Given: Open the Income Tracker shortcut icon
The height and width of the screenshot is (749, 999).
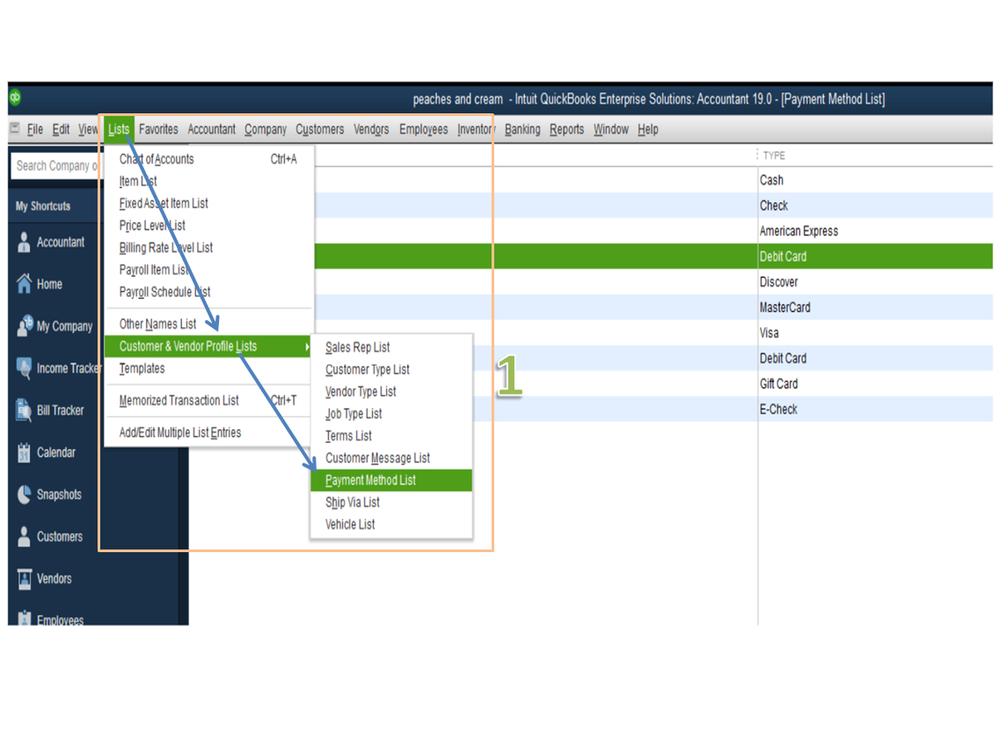Looking at the screenshot, I should 24,367.
